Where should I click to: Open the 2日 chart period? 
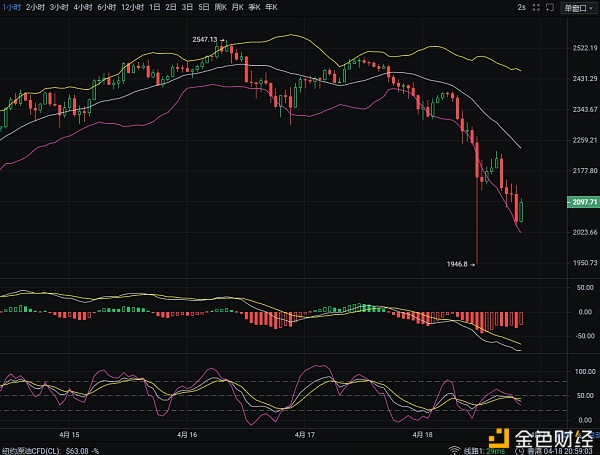(x=171, y=7)
